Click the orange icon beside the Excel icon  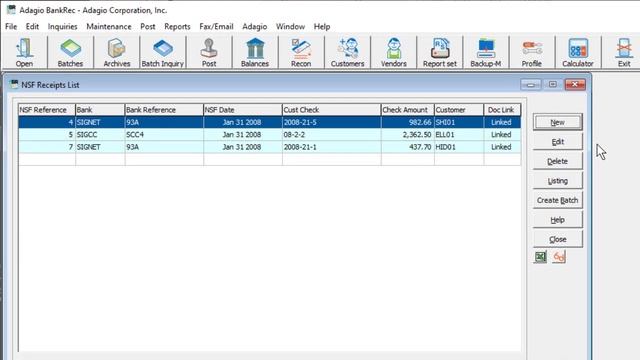pyautogui.click(x=559, y=257)
